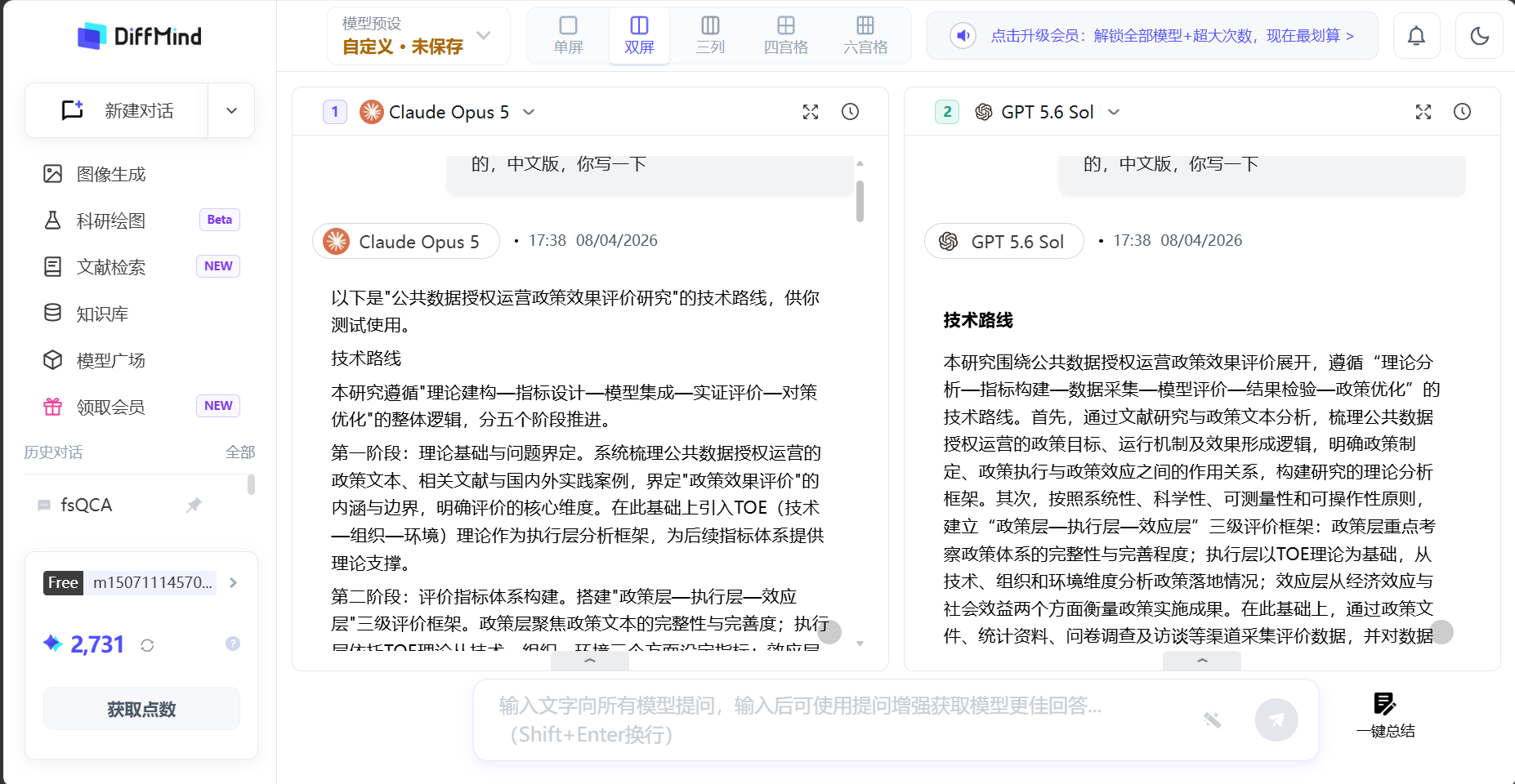Image resolution: width=1515 pixels, height=784 pixels.
Task: Send message with paper-plane button
Action: [1276, 719]
